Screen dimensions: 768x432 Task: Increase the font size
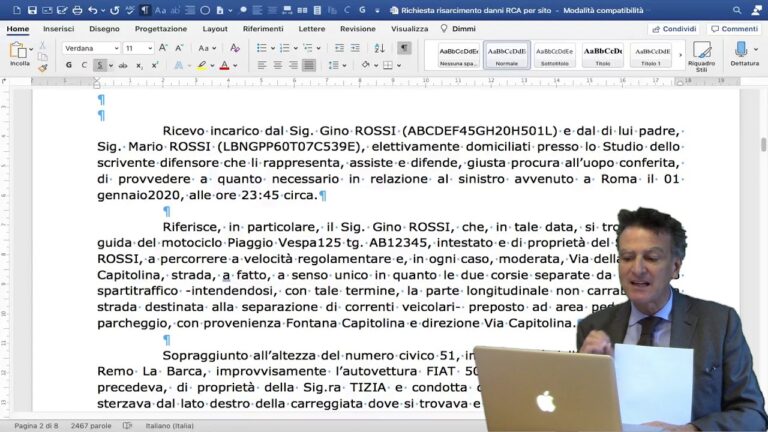pos(163,48)
